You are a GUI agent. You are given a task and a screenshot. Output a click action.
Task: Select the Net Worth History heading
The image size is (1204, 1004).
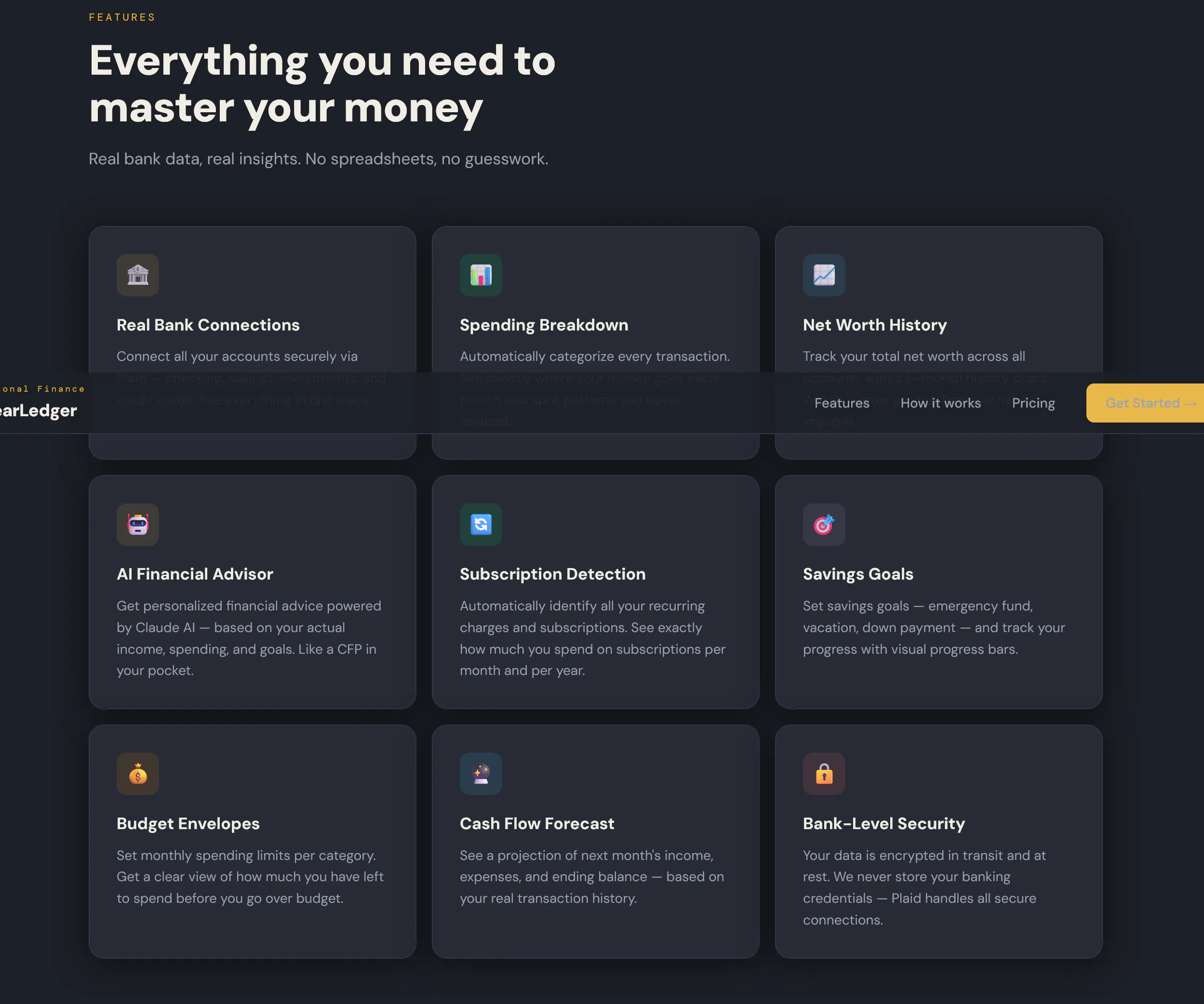[875, 325]
